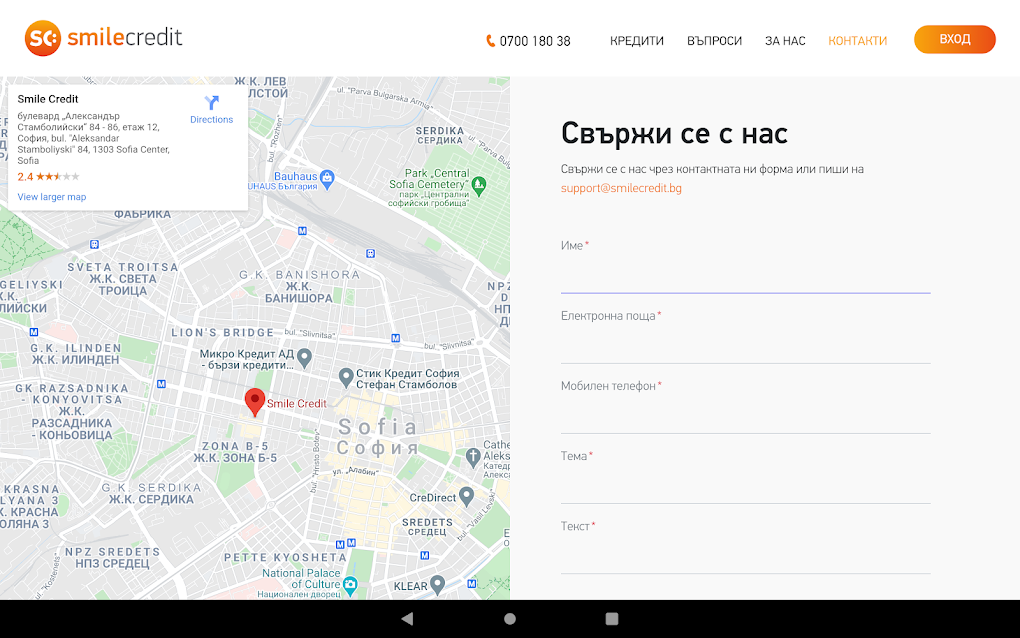
Task: Tap Android back navigation button
Action: [x=407, y=618]
